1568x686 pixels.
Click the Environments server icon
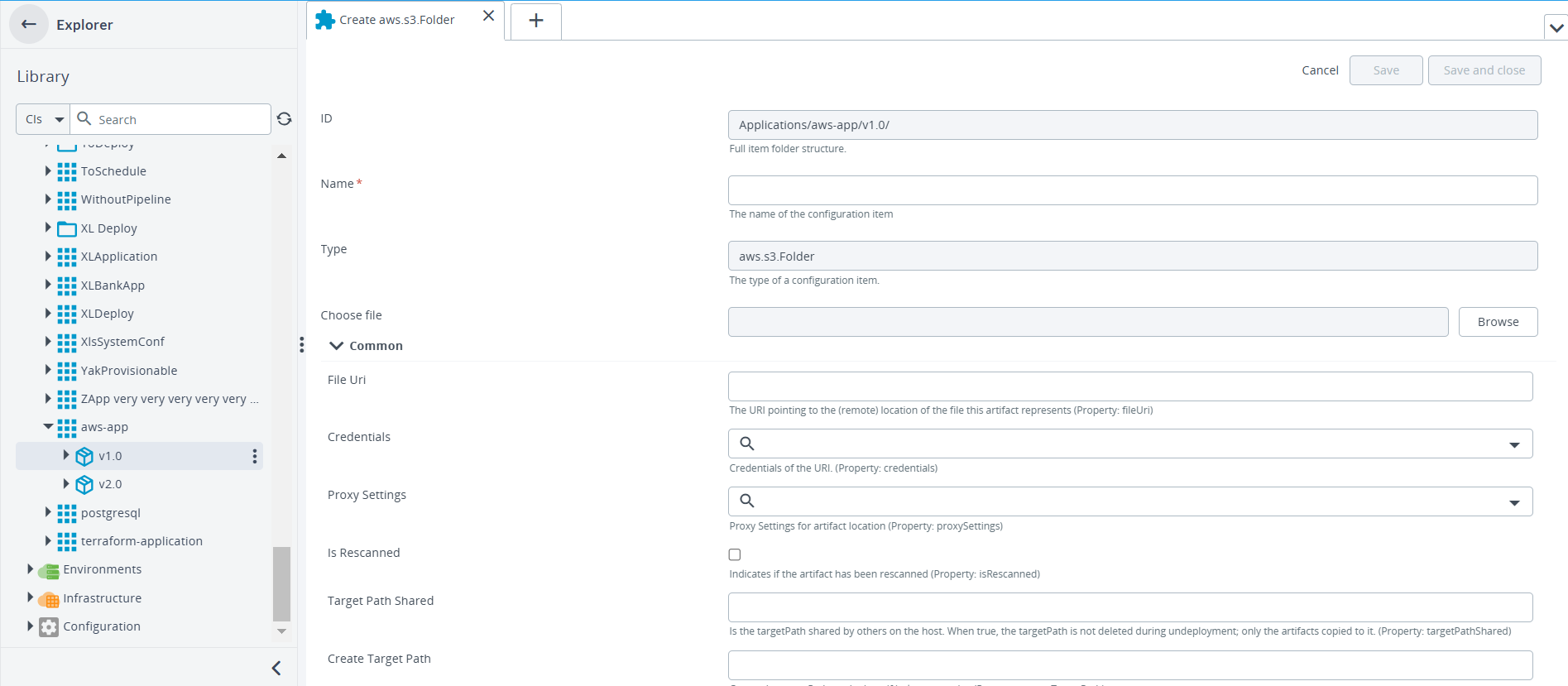[49, 570]
